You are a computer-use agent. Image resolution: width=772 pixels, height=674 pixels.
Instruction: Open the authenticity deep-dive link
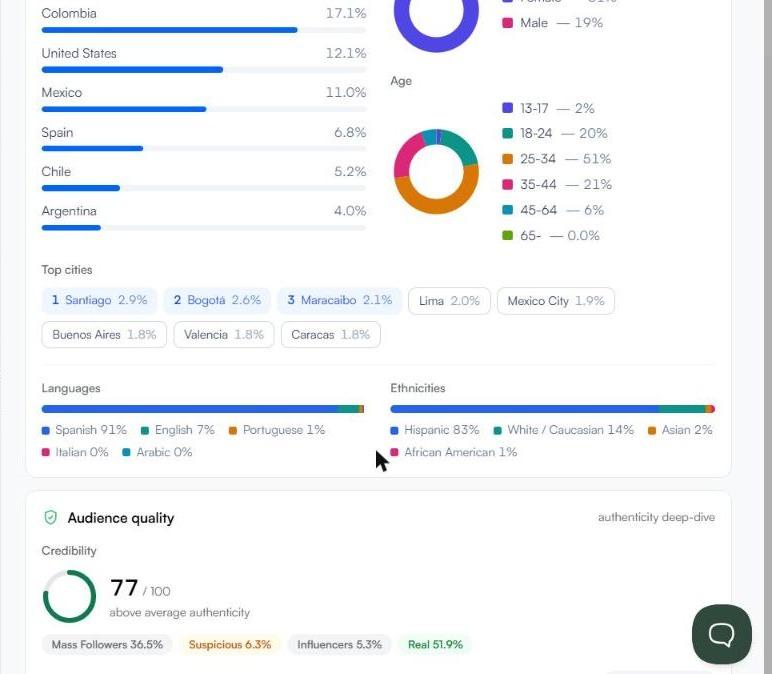coord(656,517)
